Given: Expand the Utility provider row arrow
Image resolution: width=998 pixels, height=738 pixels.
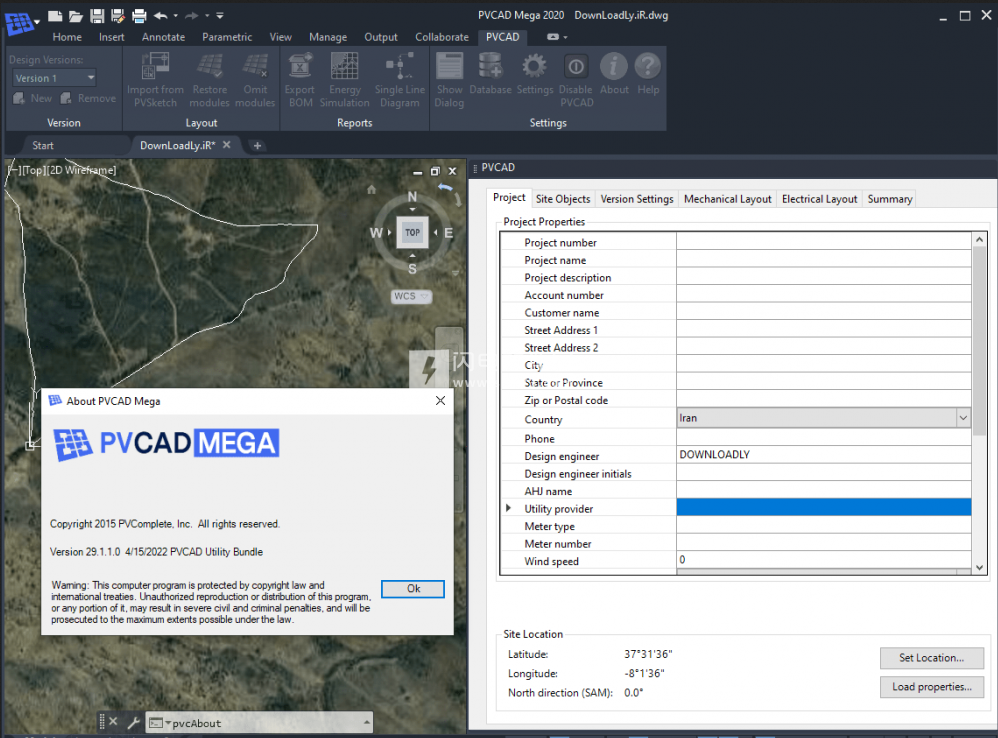Looking at the screenshot, I should click(x=509, y=508).
